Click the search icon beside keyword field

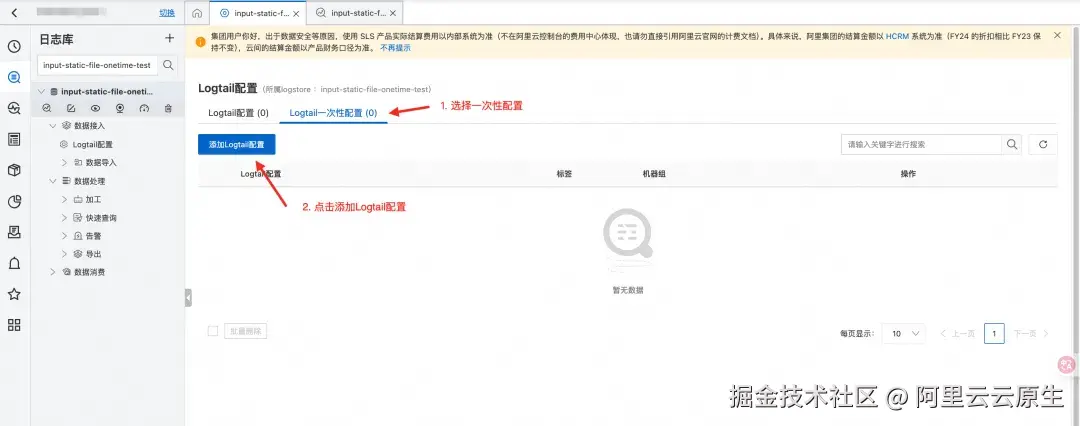1012,144
